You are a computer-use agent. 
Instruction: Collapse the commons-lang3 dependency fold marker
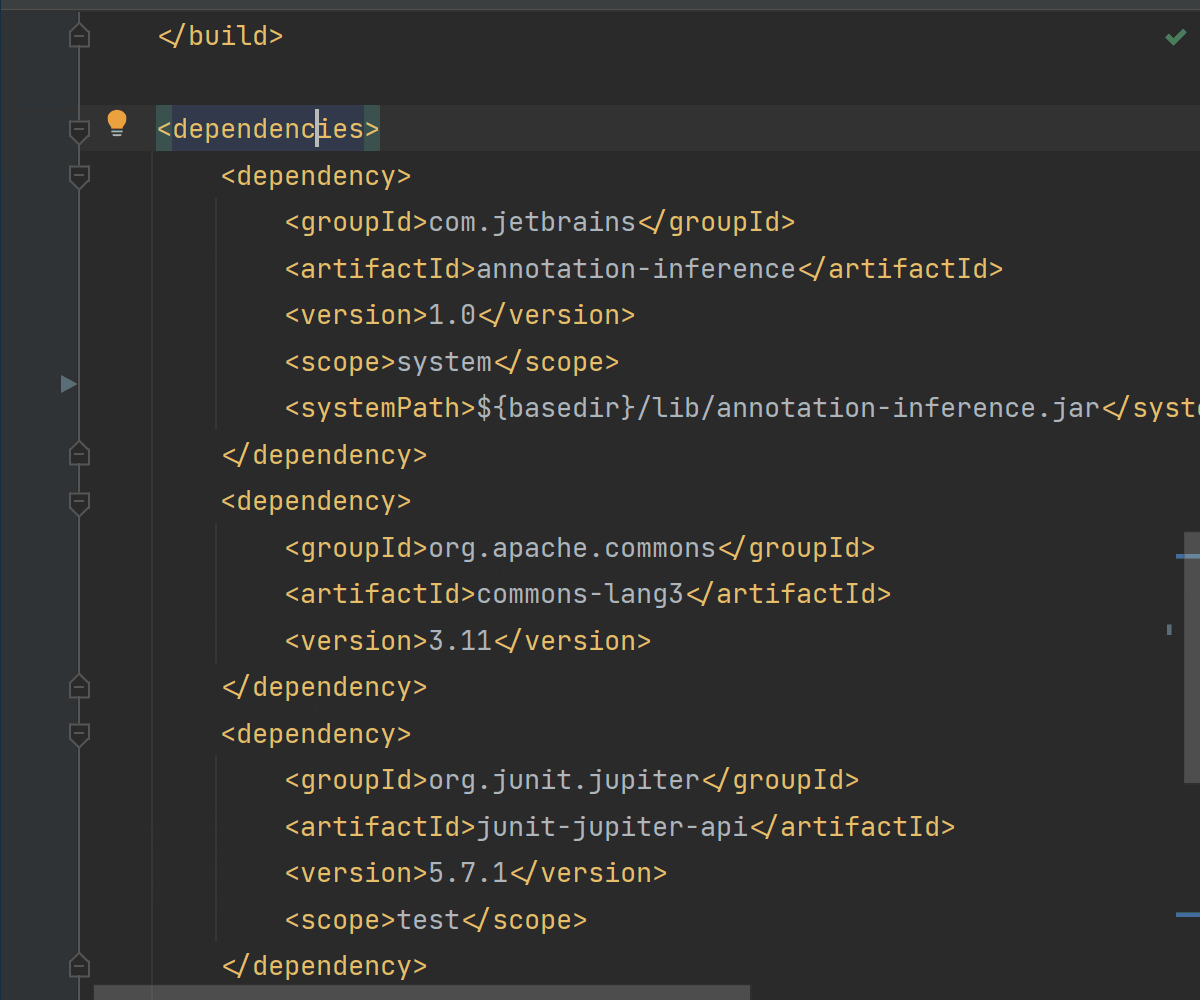click(78, 503)
